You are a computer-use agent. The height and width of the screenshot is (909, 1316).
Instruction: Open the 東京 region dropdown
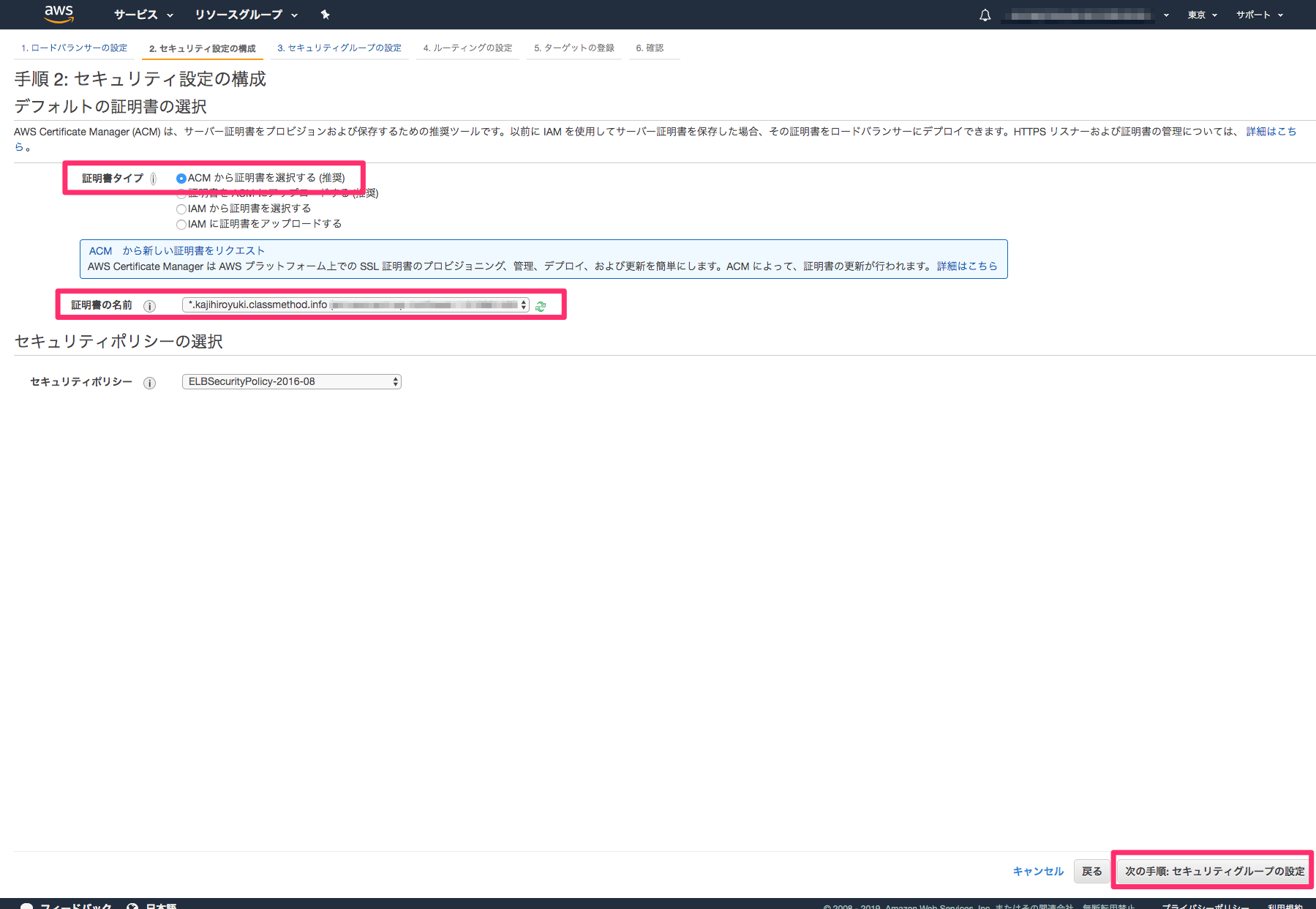(x=1200, y=15)
